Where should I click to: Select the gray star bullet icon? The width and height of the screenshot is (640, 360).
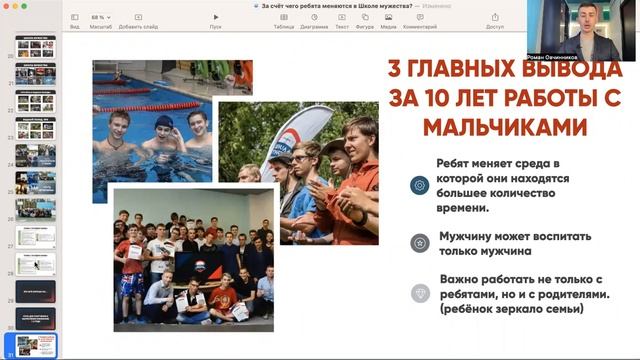420,243
